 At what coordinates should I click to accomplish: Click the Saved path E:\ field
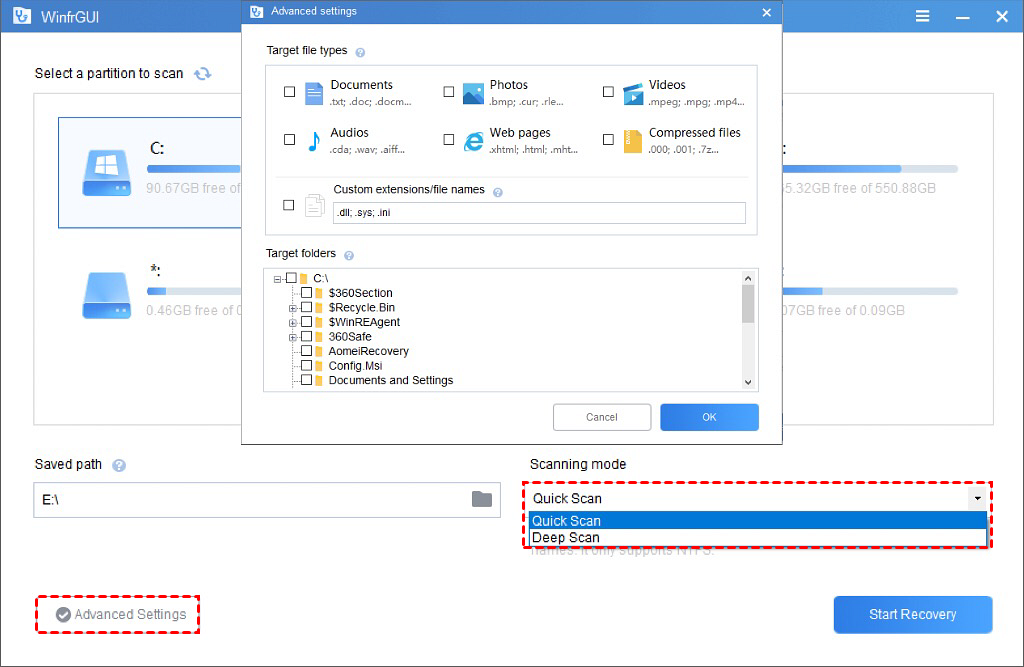(266, 500)
